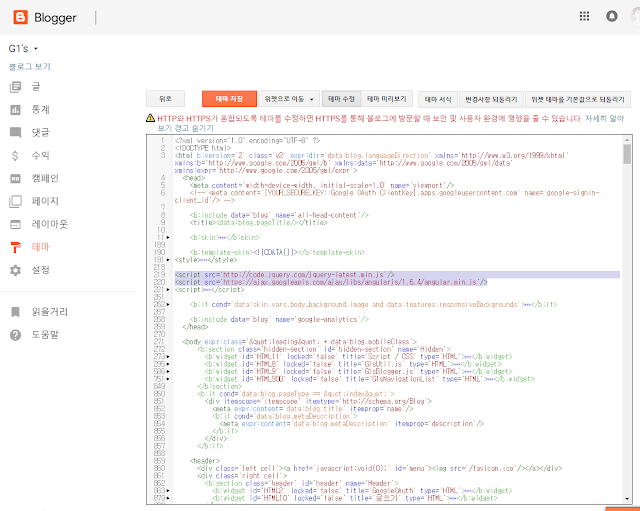Switch to the 테마 미리보기 tab
Screen dimensions: 640x511
pyautogui.click(x=387, y=99)
